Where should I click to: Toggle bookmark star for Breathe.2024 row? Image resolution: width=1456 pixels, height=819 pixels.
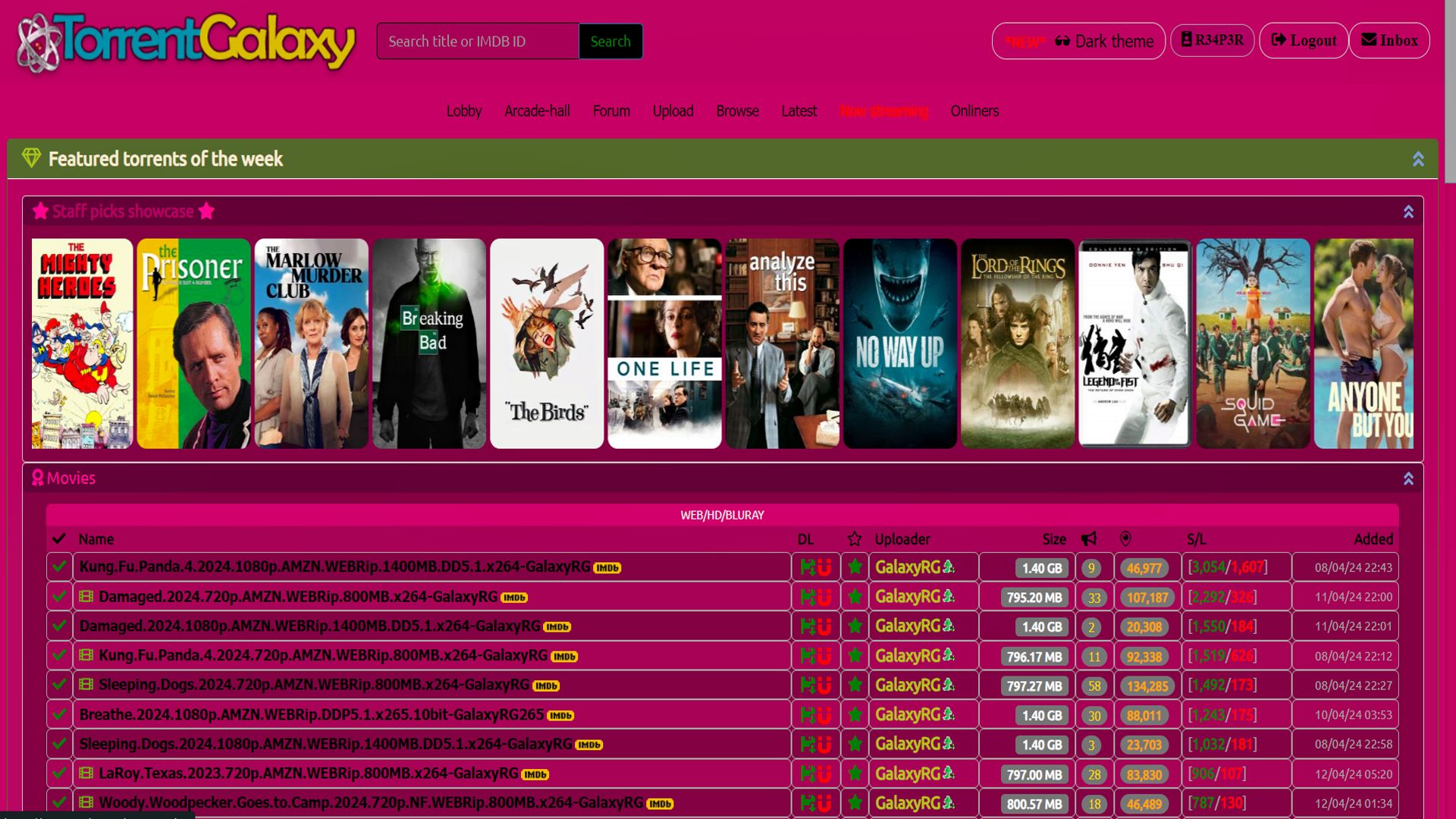(x=855, y=714)
